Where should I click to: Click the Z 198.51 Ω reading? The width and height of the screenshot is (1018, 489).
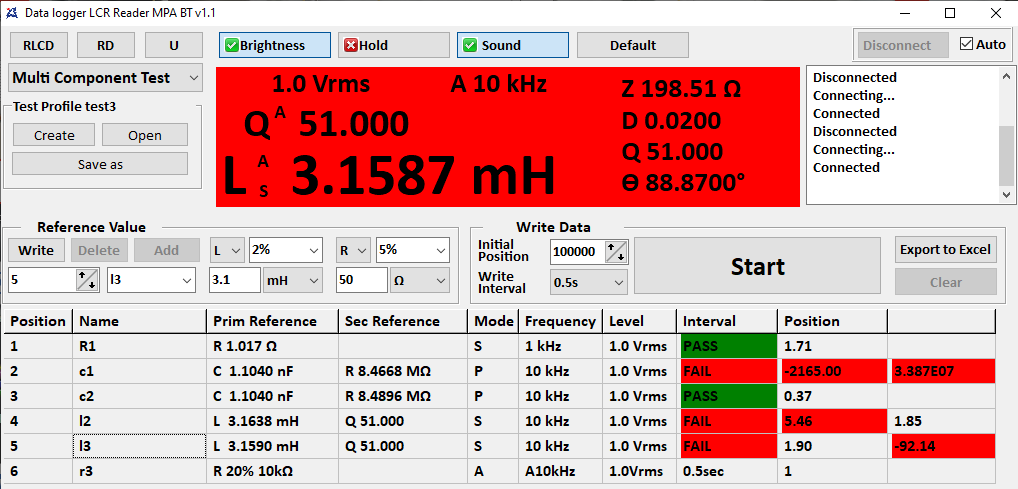(x=681, y=89)
